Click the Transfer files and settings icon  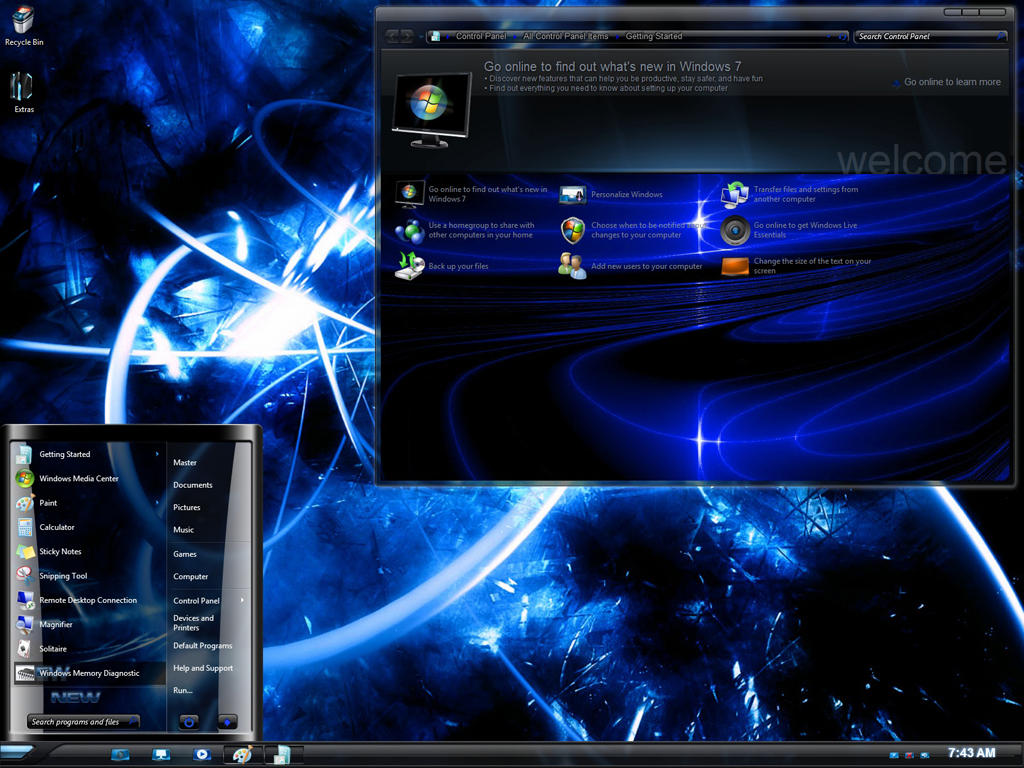click(735, 194)
